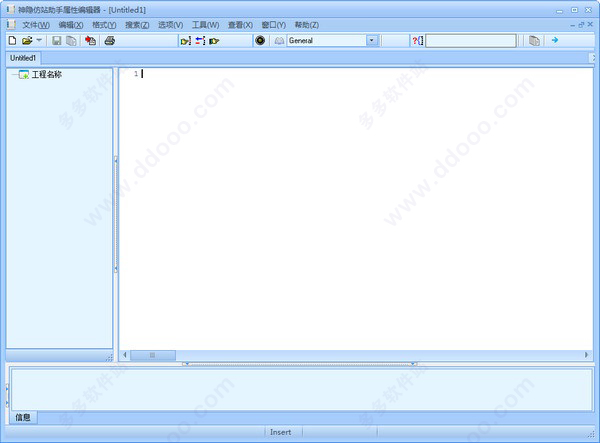Viewport: 600px width, 443px height.
Task: Click the Save floppy disk icon
Action: pos(57,41)
